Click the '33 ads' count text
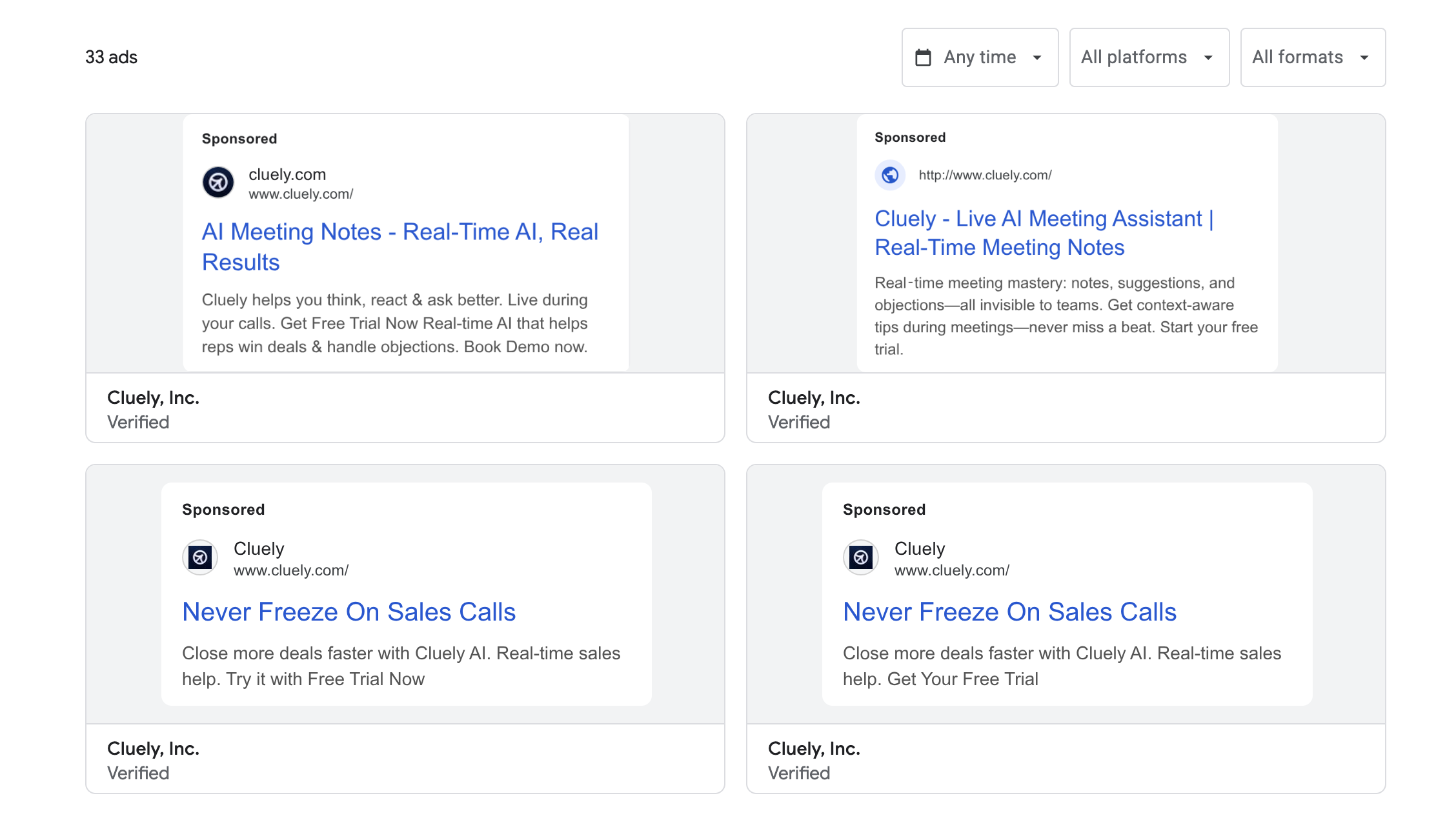1456x818 pixels. pos(112,57)
